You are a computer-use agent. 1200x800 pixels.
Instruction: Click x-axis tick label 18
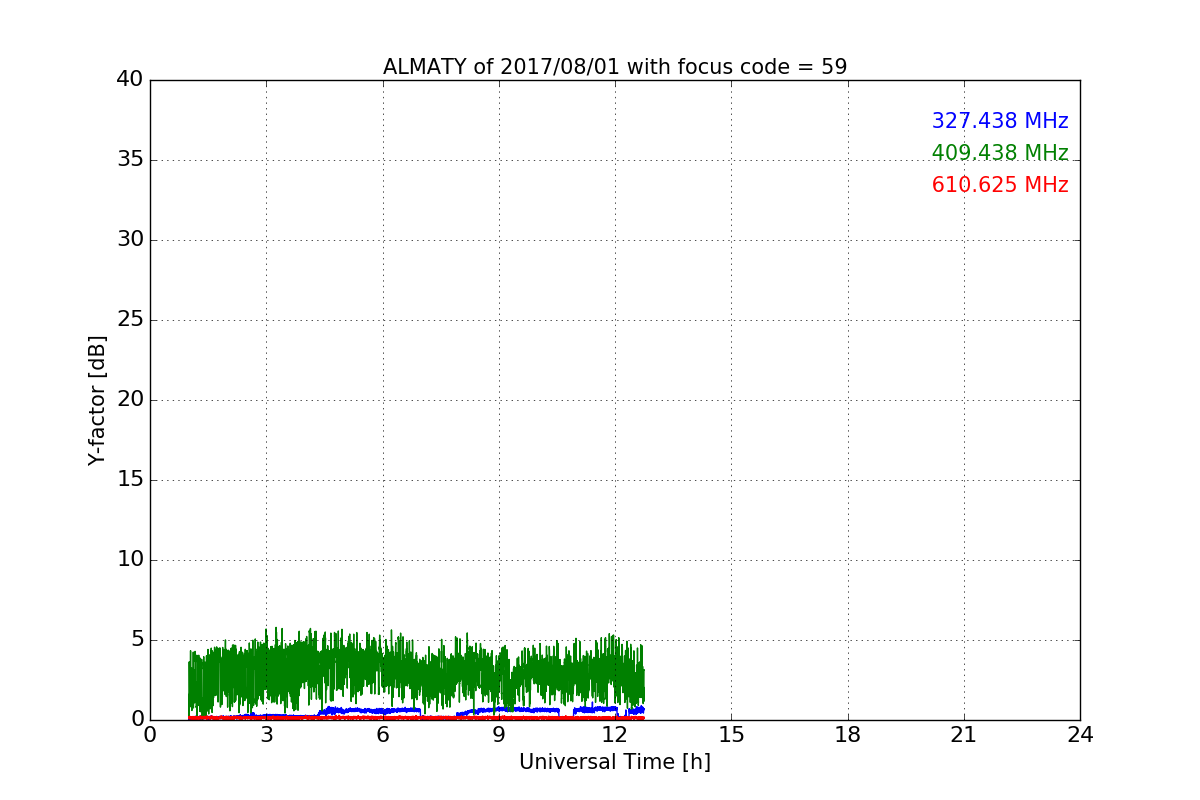(x=848, y=735)
